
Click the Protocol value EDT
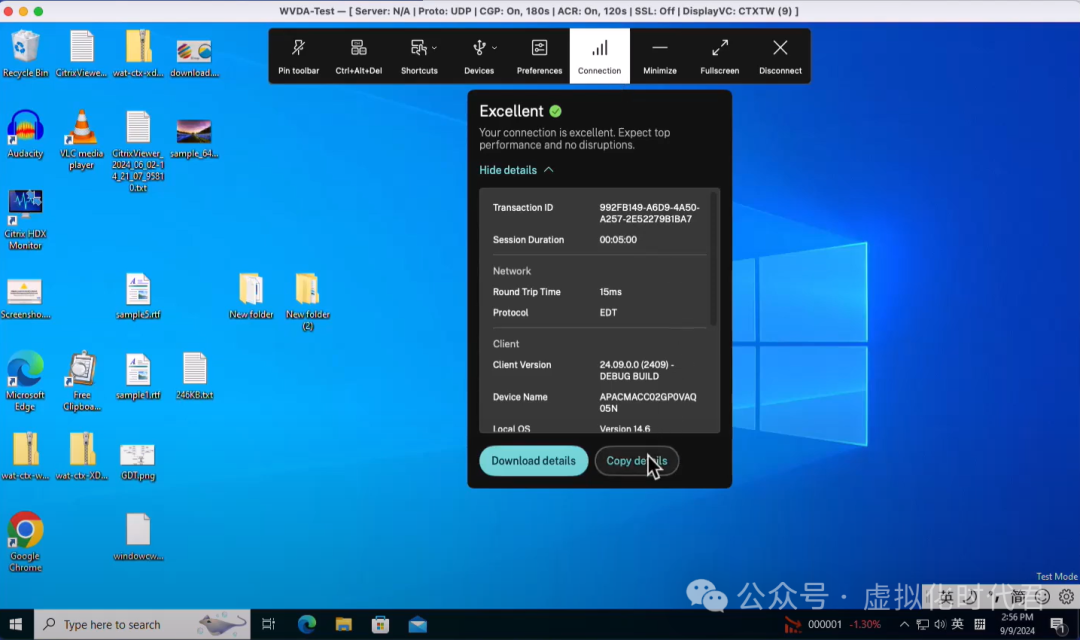coord(608,313)
